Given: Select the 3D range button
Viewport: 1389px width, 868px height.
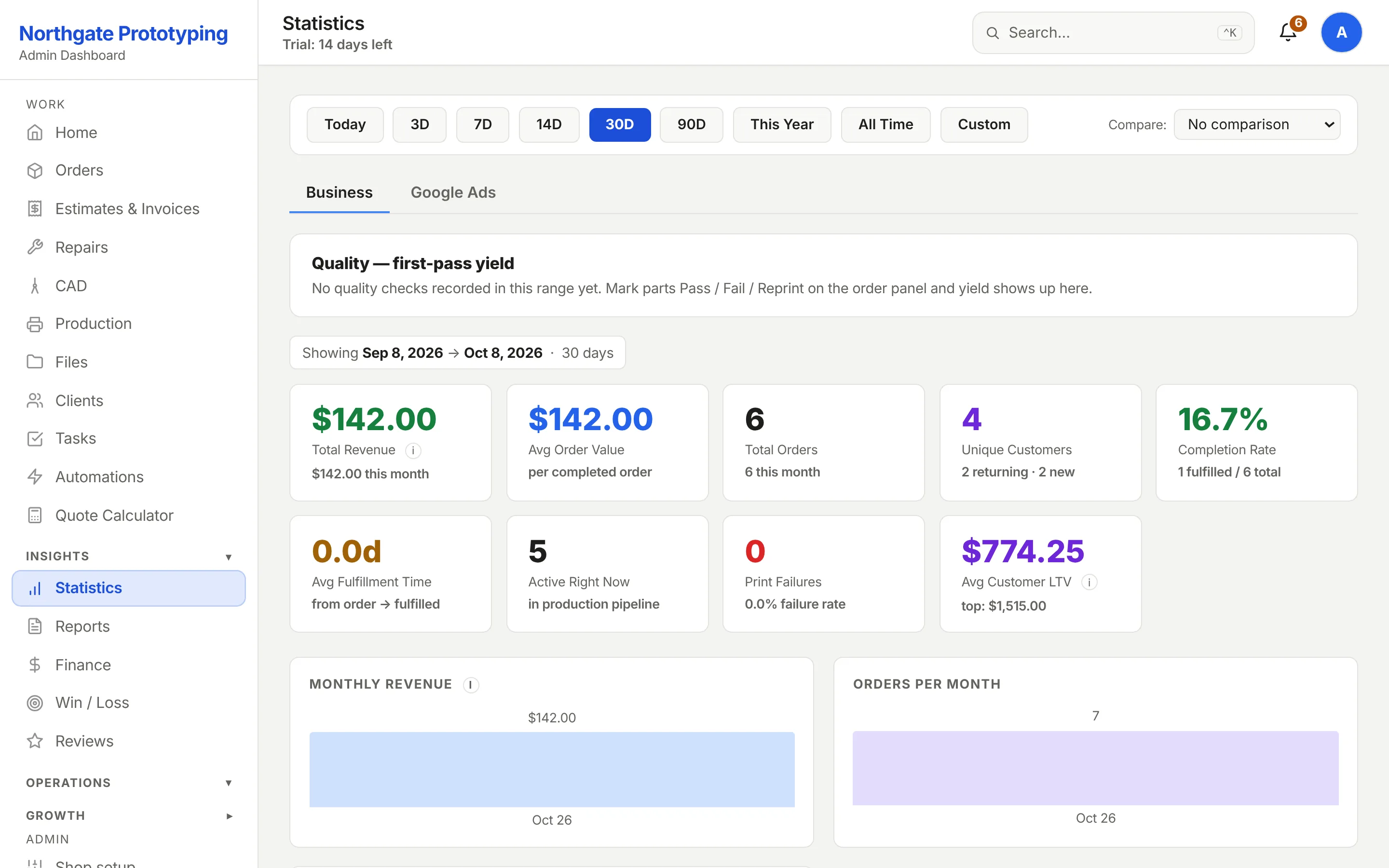Looking at the screenshot, I should [420, 124].
